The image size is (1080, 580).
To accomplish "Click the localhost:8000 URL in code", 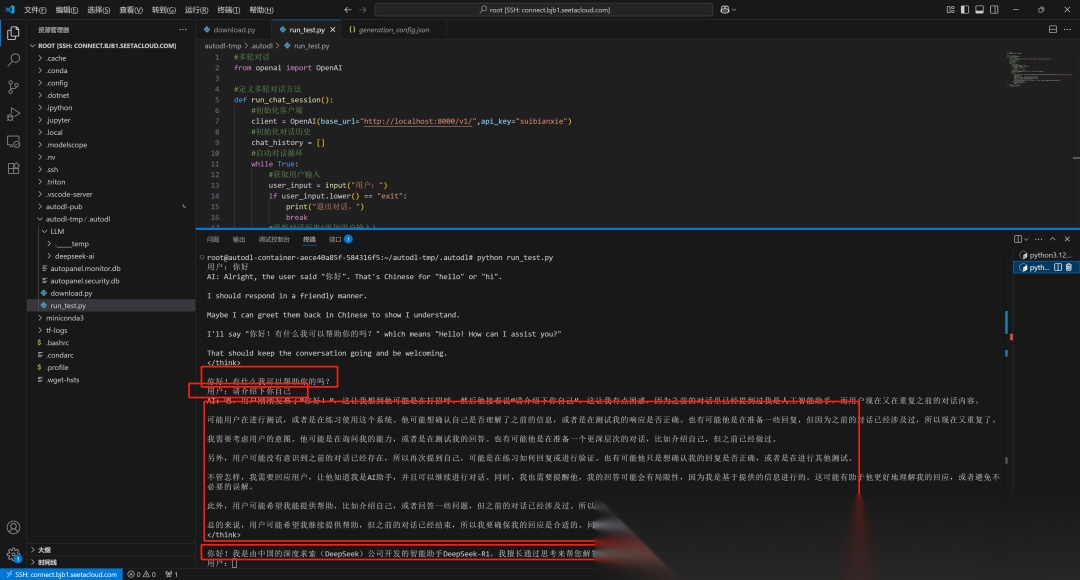I will (419, 121).
